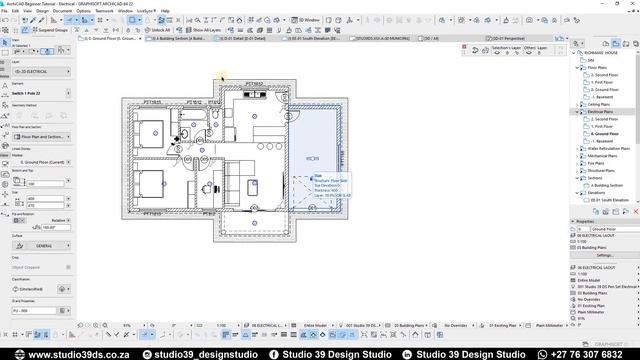640x360 pixels.
Task: Open the Document menu
Action: [x=62, y=11]
